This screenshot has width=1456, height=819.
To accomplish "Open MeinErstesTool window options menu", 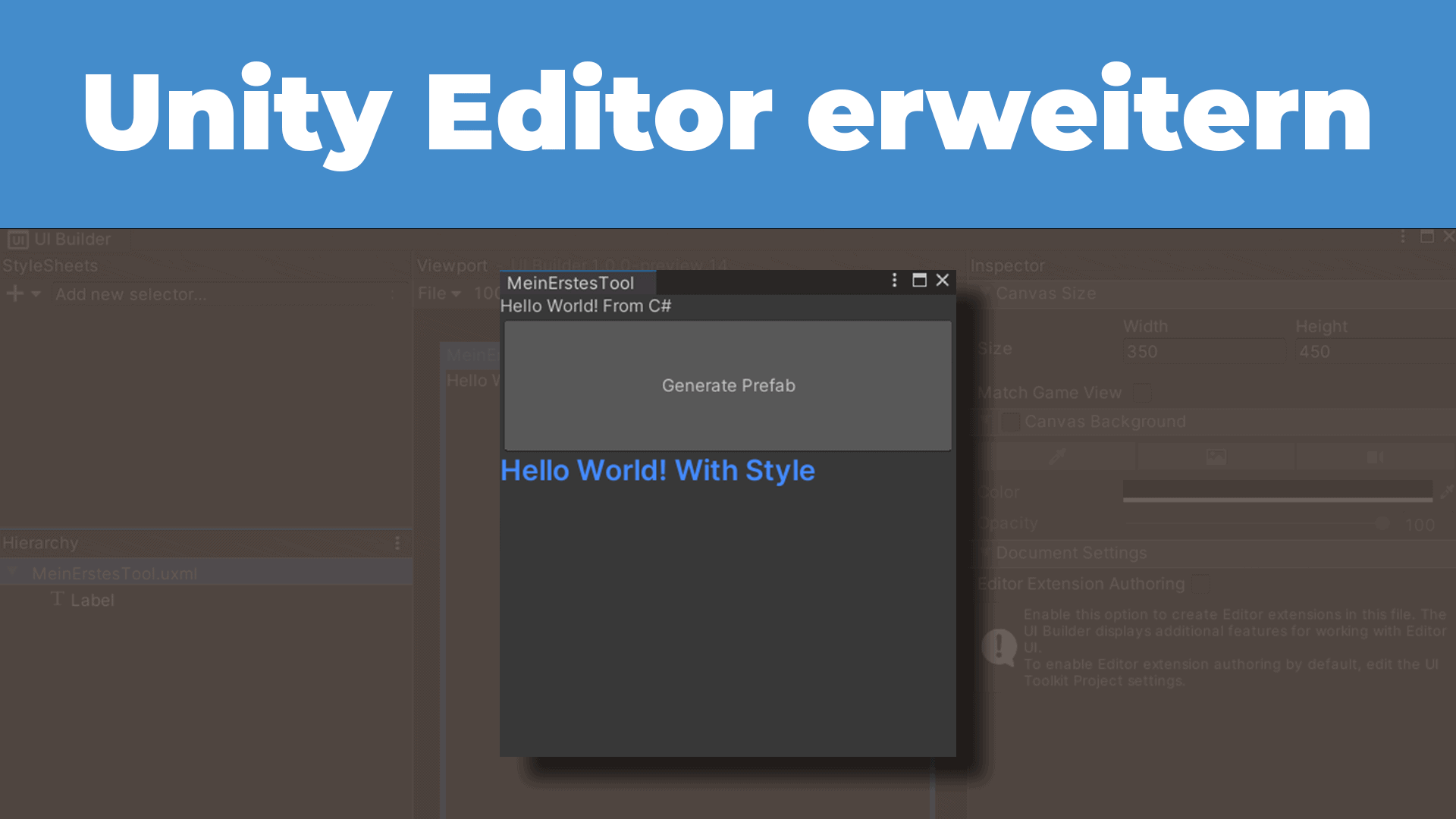I will point(895,281).
